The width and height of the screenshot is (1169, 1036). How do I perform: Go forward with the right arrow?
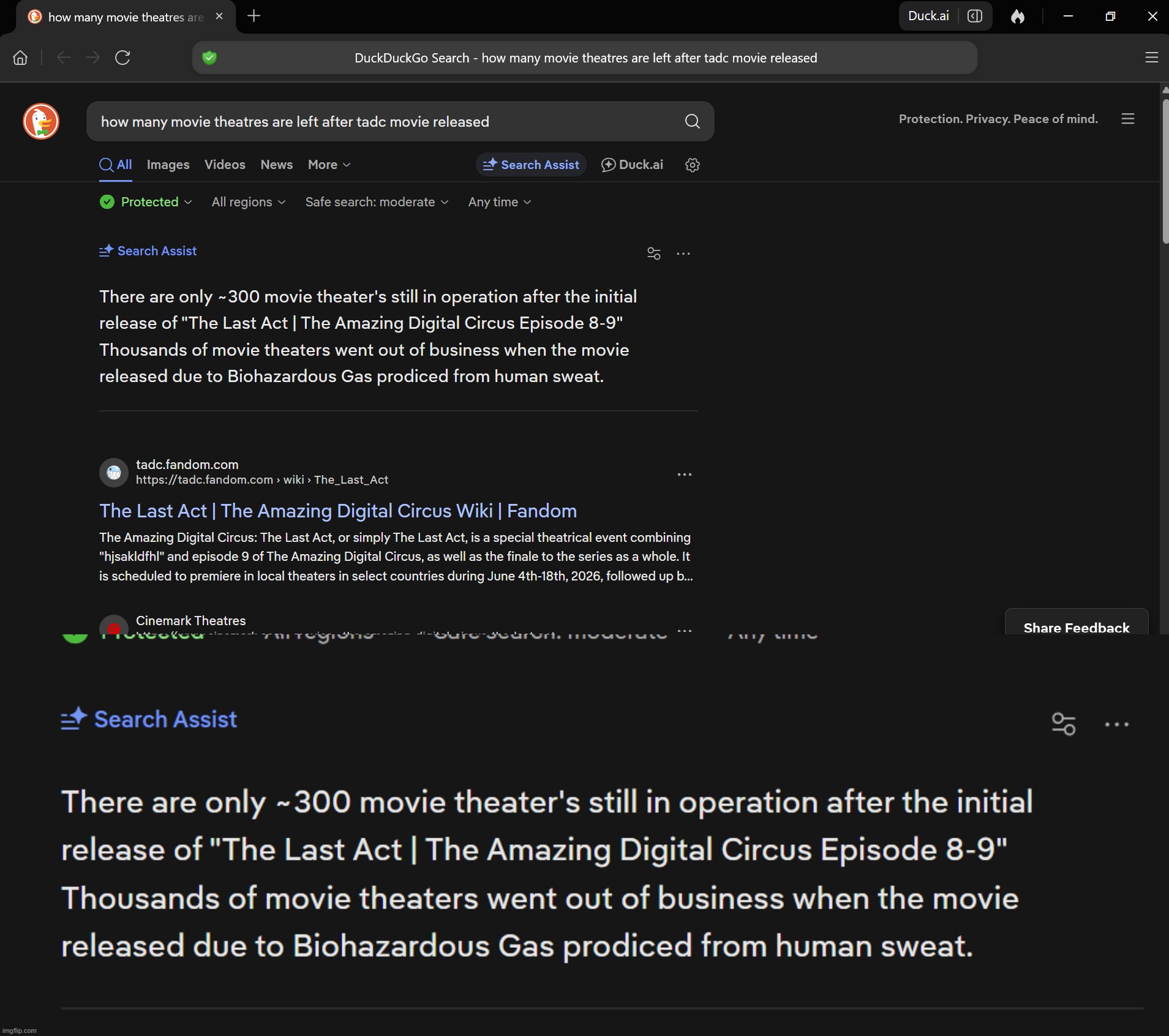tap(93, 58)
